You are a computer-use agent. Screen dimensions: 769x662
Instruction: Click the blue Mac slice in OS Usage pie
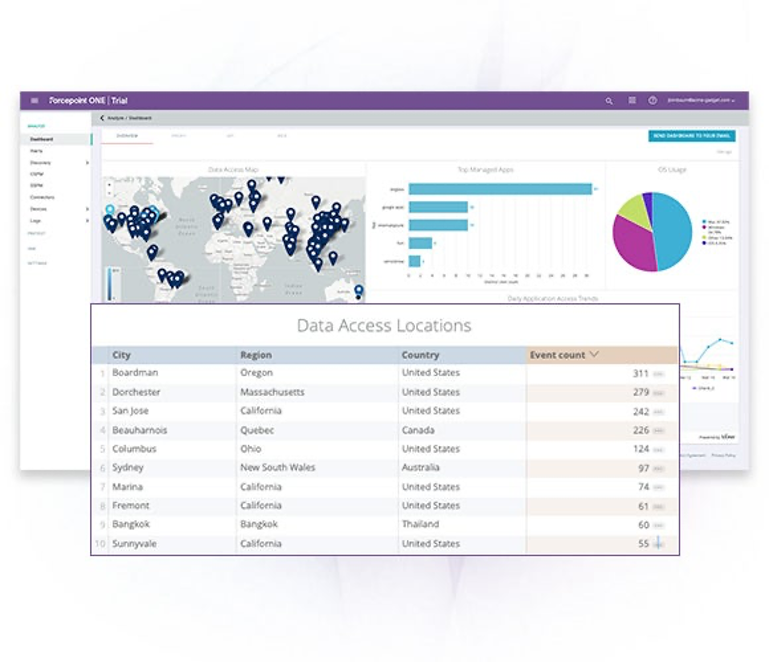click(672, 230)
